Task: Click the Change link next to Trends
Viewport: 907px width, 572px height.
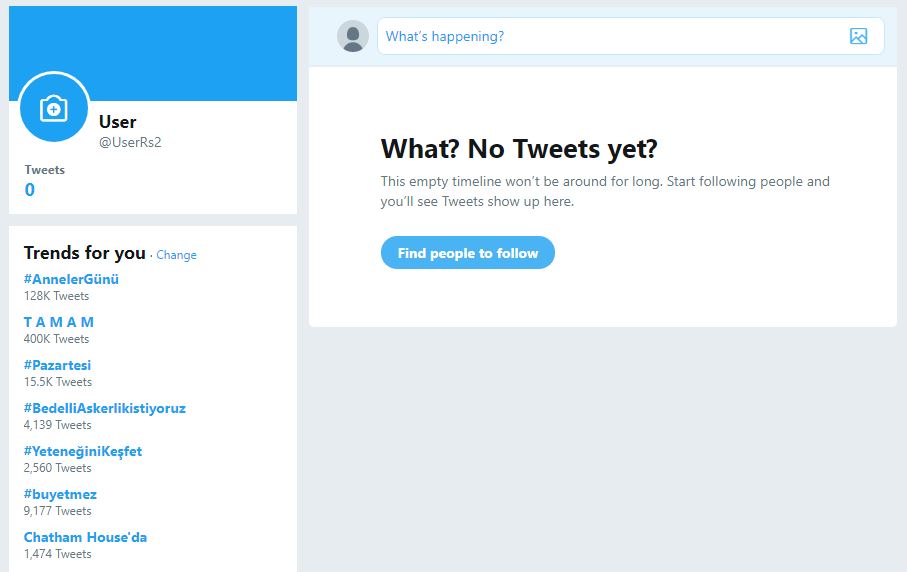Action: tap(176, 255)
